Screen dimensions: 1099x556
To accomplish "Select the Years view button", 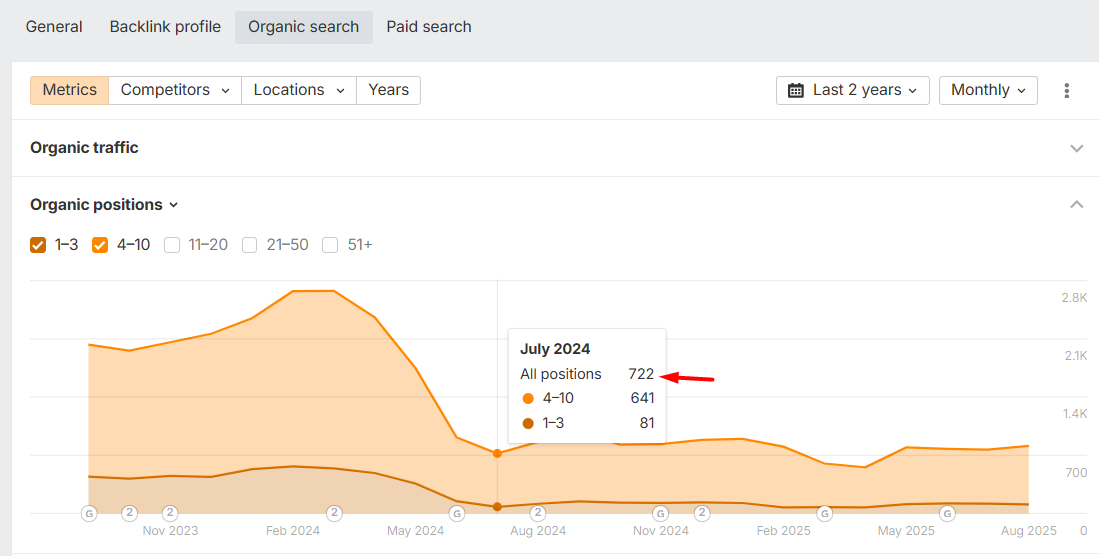I will click(388, 90).
